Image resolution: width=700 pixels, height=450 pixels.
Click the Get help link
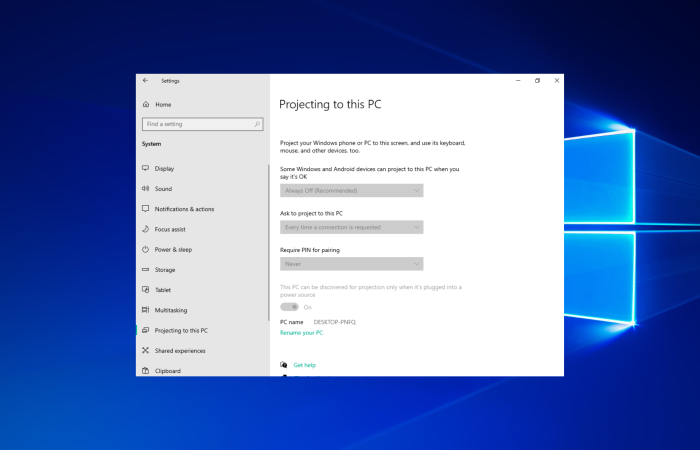304,365
